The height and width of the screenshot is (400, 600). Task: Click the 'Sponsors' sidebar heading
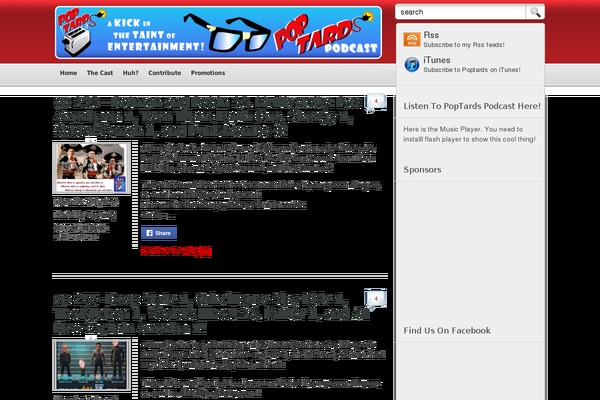click(422, 170)
